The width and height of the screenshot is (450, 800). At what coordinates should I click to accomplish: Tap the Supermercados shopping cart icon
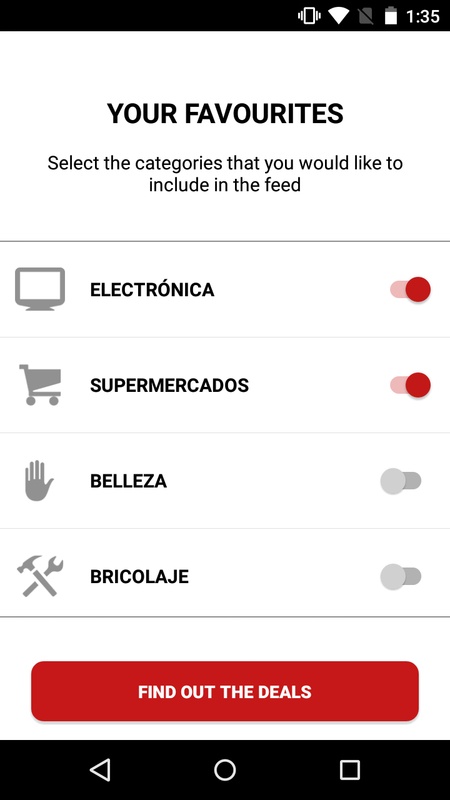point(40,385)
